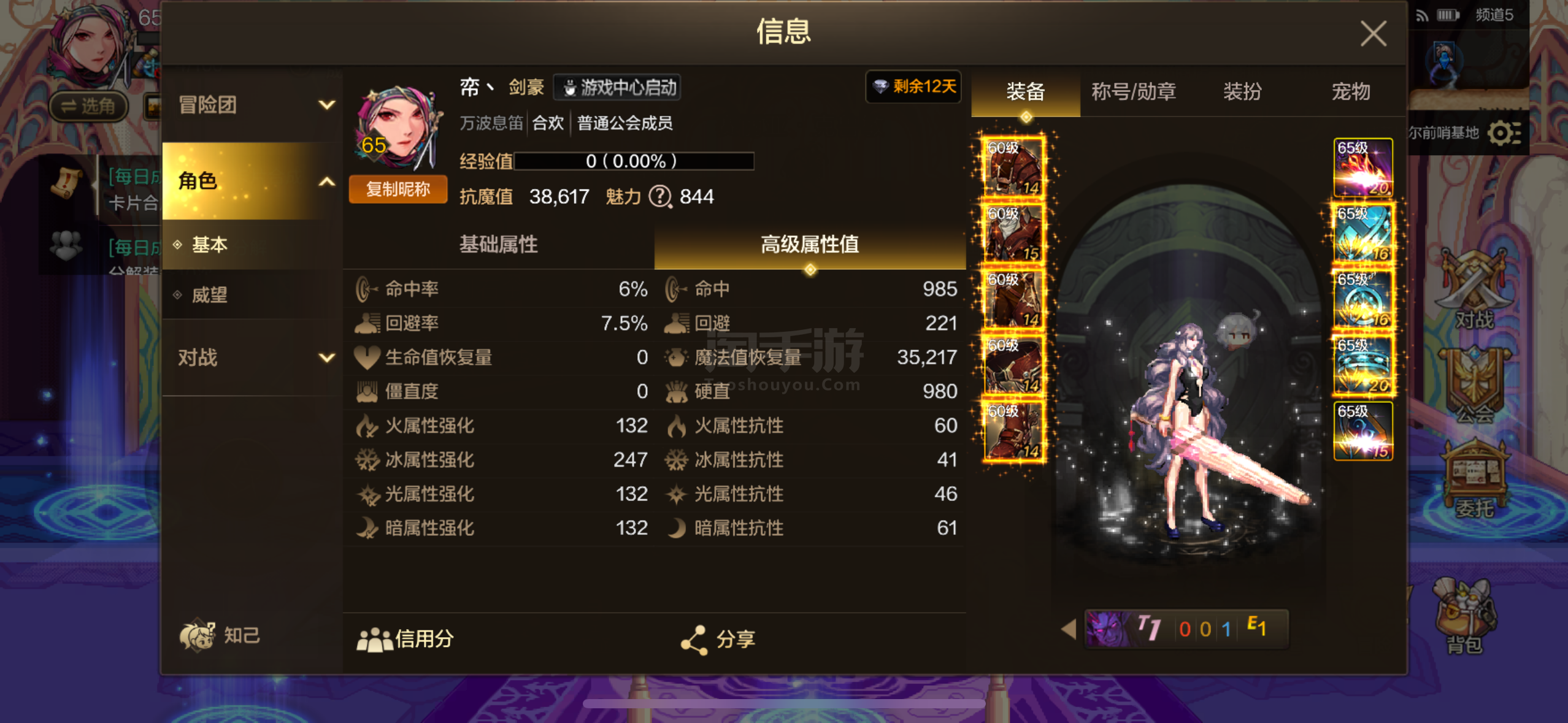
Task: Click the 复制昵称 button
Action: point(398,189)
